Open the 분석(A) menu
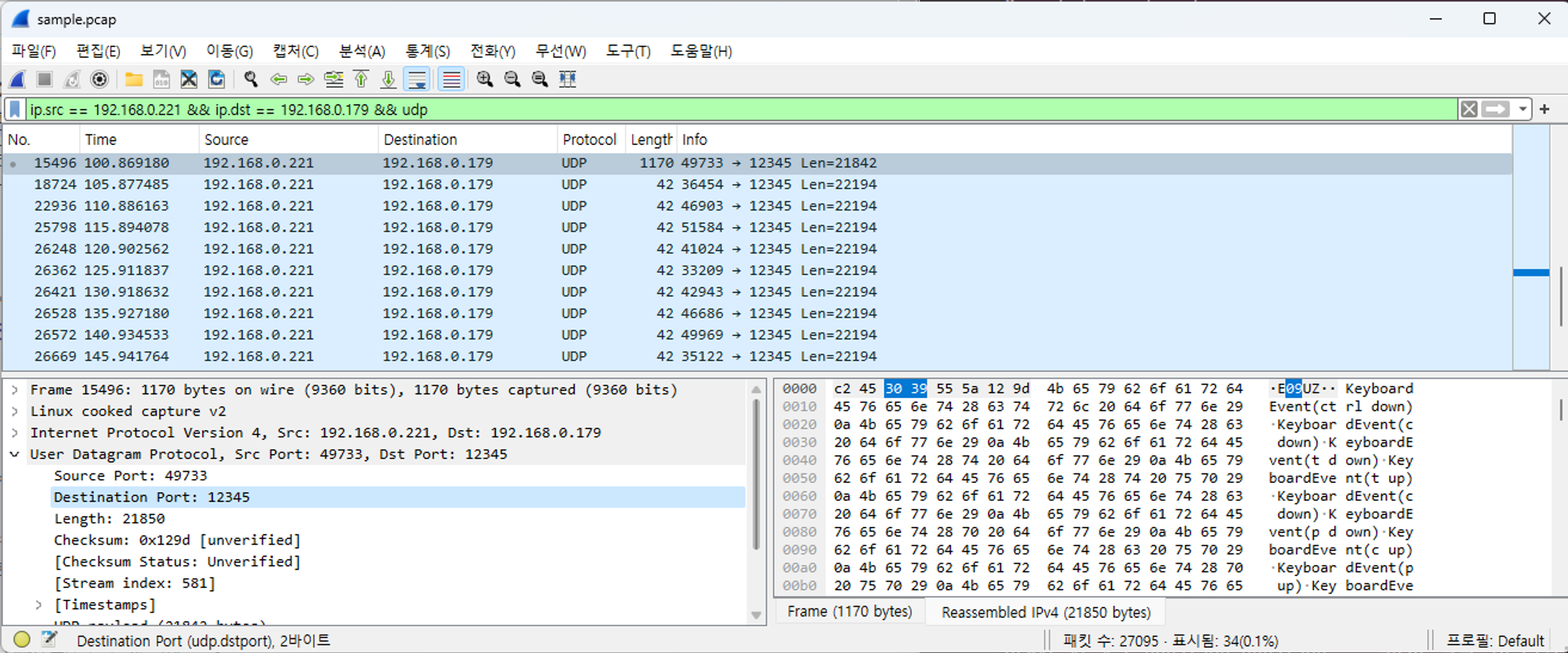Viewport: 1568px width, 653px height. pos(361,51)
